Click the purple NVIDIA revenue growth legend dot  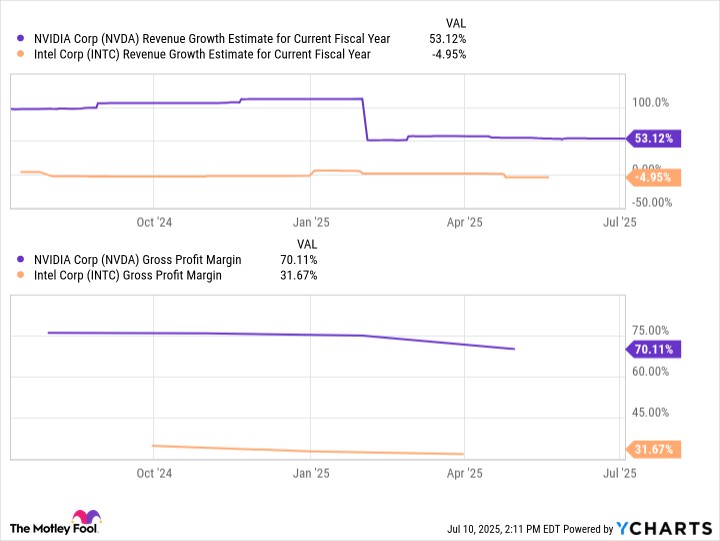click(20, 39)
